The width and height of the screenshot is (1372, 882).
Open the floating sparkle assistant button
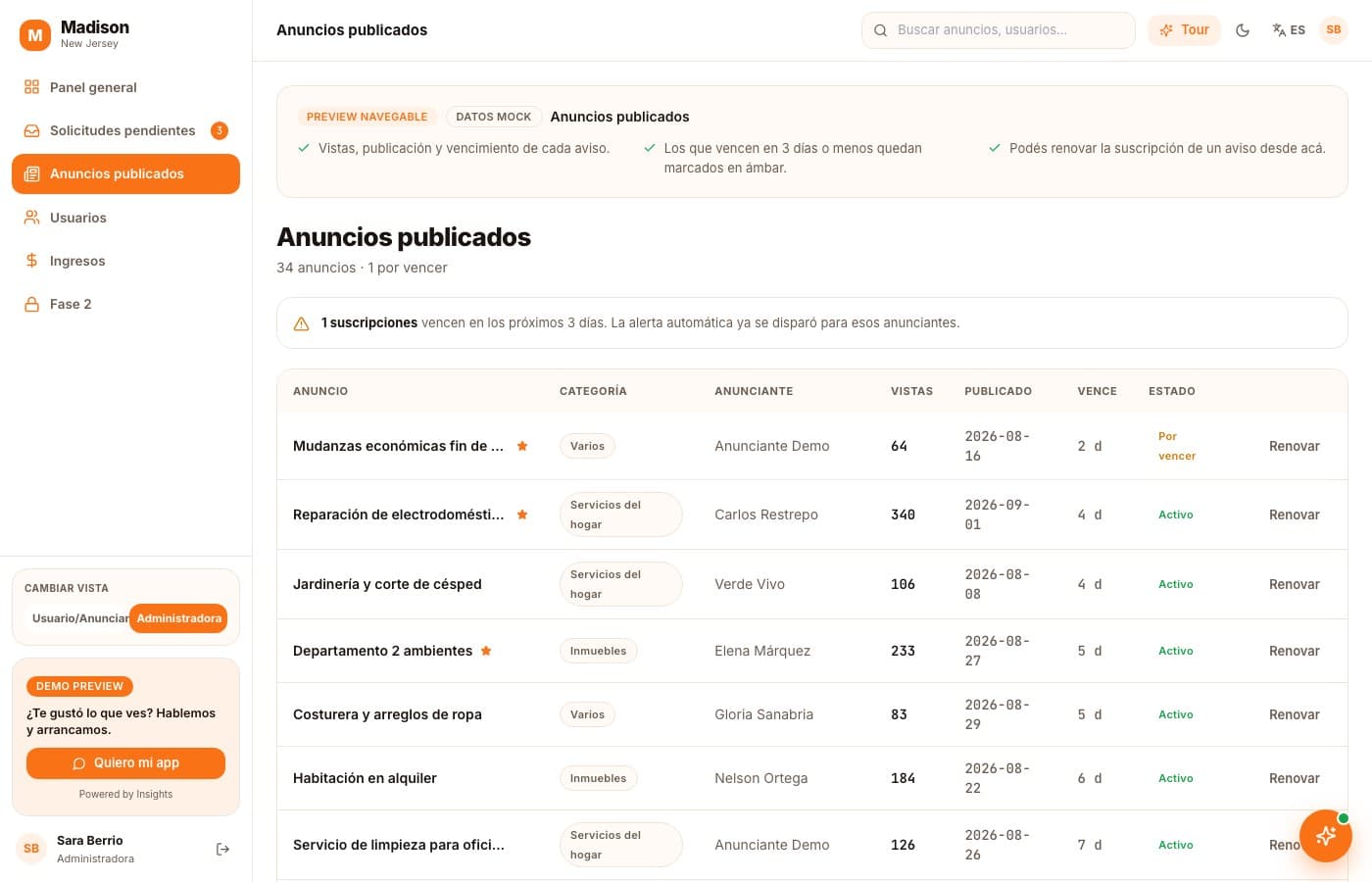1326,836
